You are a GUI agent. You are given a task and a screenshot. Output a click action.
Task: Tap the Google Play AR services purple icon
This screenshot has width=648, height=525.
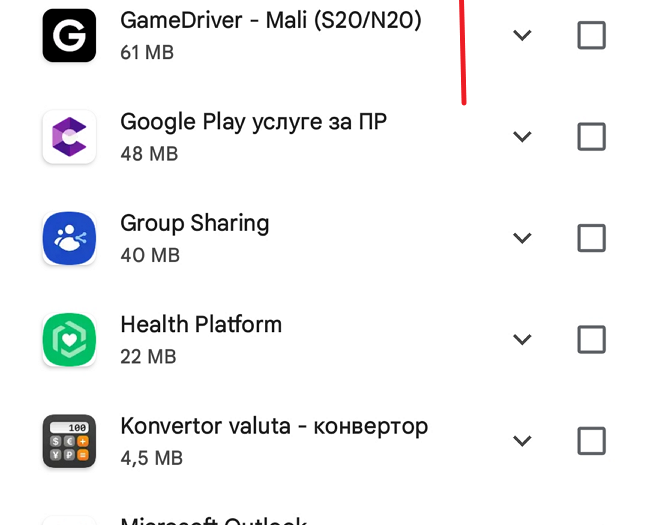[x=69, y=137]
